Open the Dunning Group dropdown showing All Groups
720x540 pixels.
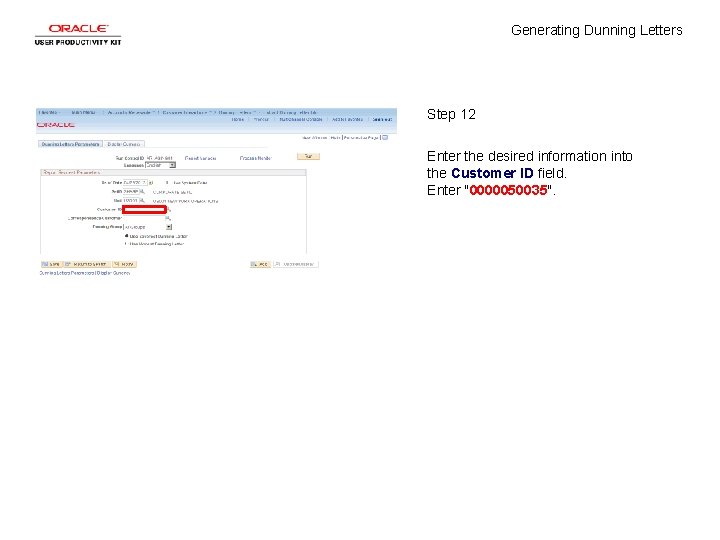[x=148, y=227]
